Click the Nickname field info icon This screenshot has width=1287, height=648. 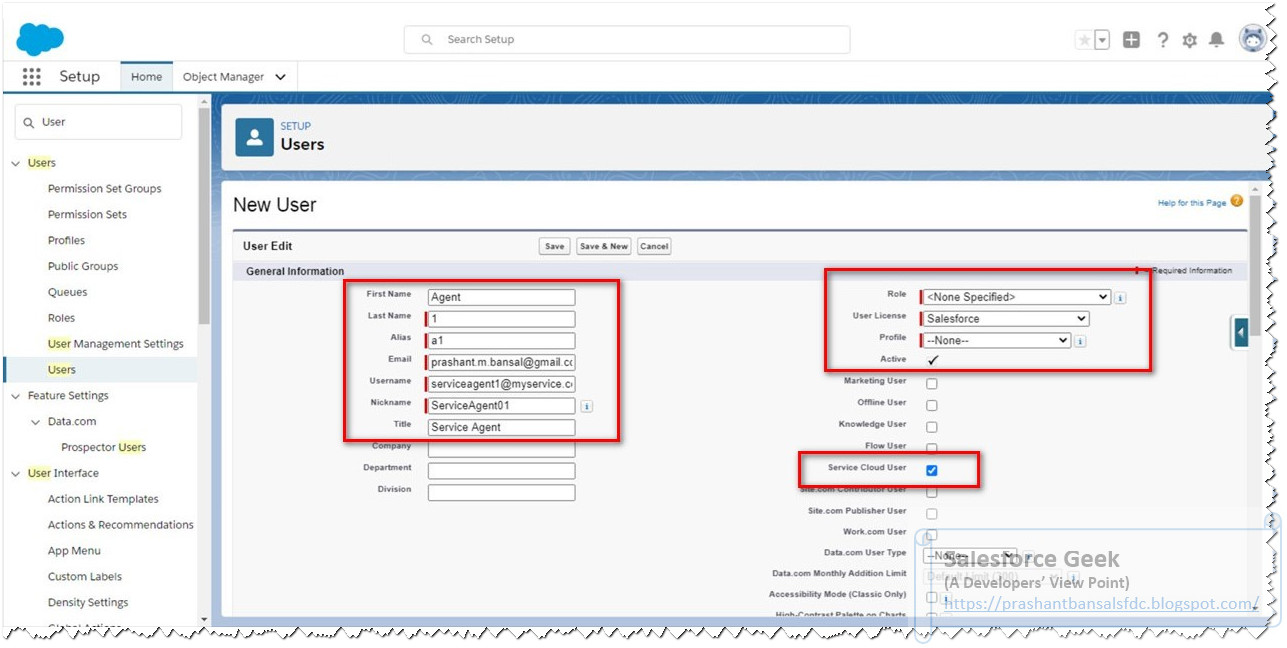click(x=586, y=406)
